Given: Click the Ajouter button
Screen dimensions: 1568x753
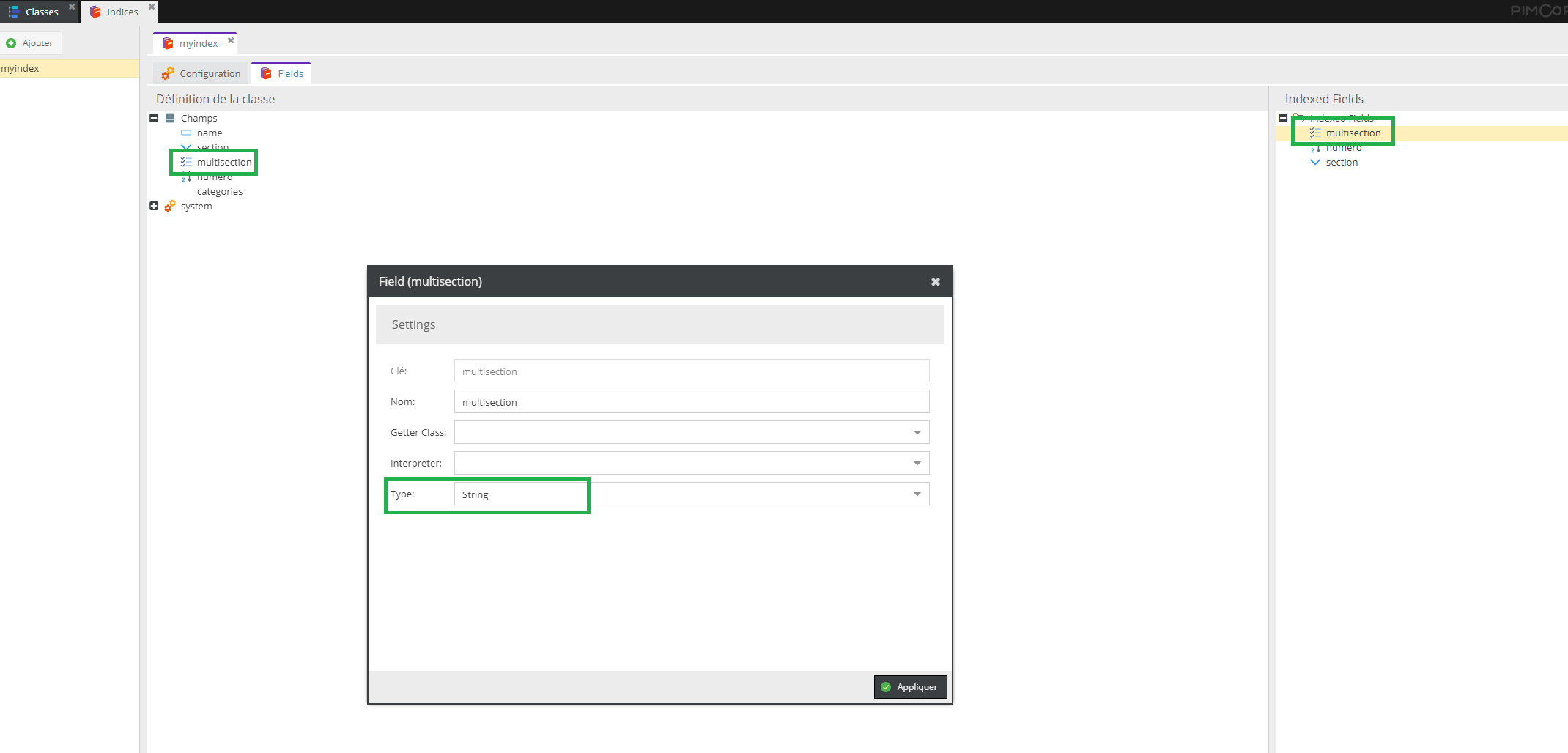Looking at the screenshot, I should tap(32, 42).
